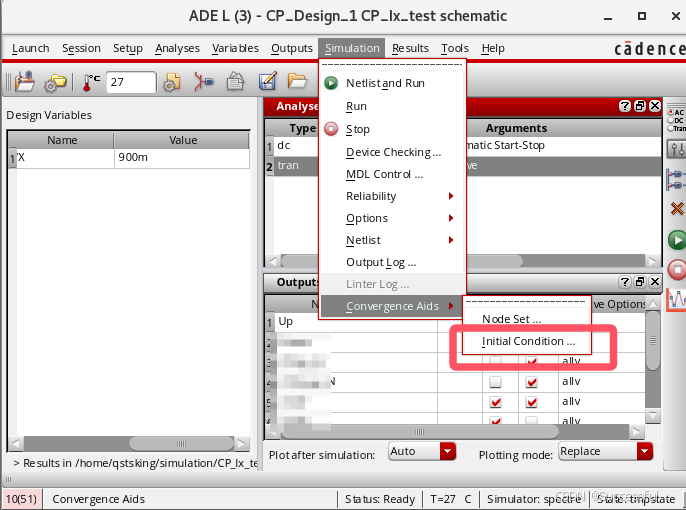Open the Analyses menu
686x510 pixels.
(x=177, y=48)
